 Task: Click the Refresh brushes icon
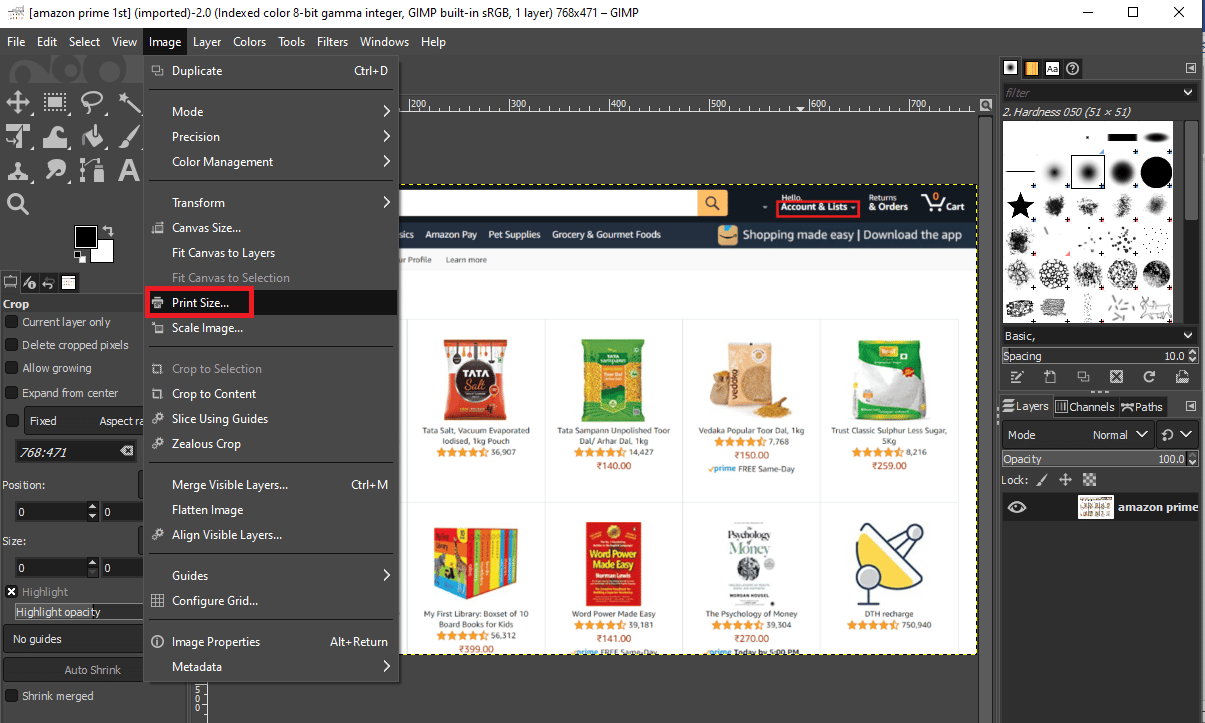click(x=1150, y=377)
